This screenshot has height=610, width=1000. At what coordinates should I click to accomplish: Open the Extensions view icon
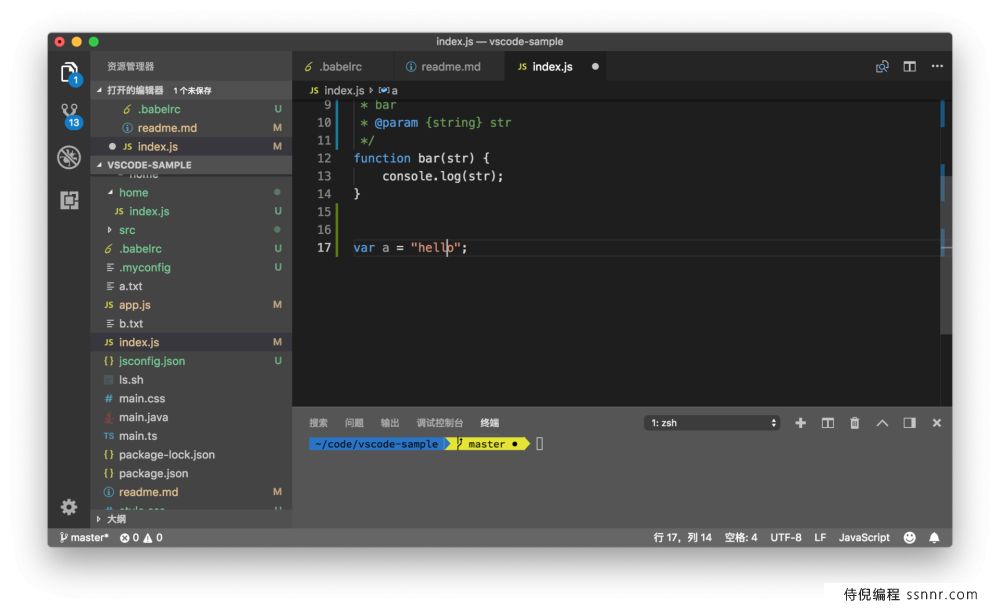coord(69,200)
